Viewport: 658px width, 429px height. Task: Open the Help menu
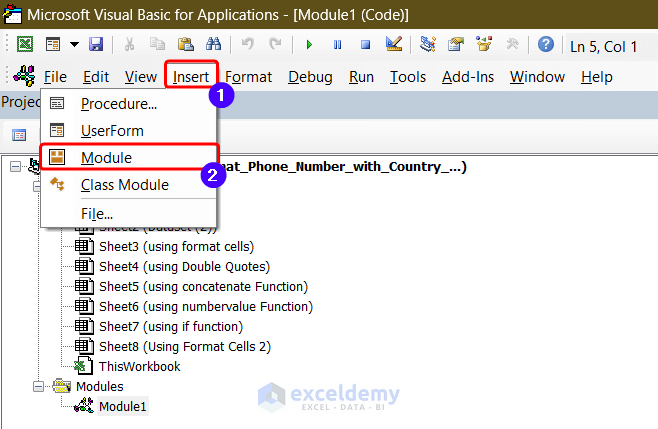pos(597,77)
